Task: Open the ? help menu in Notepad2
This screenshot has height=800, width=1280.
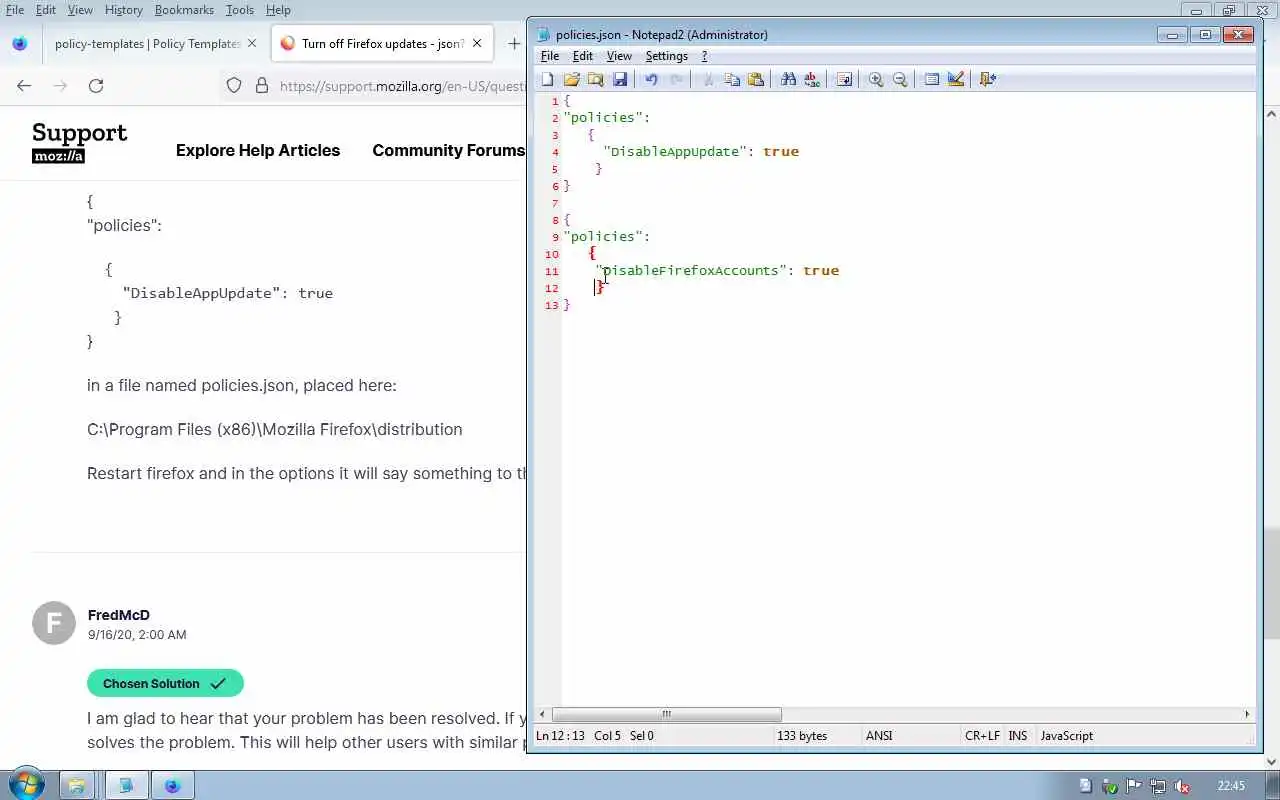Action: pyautogui.click(x=704, y=56)
